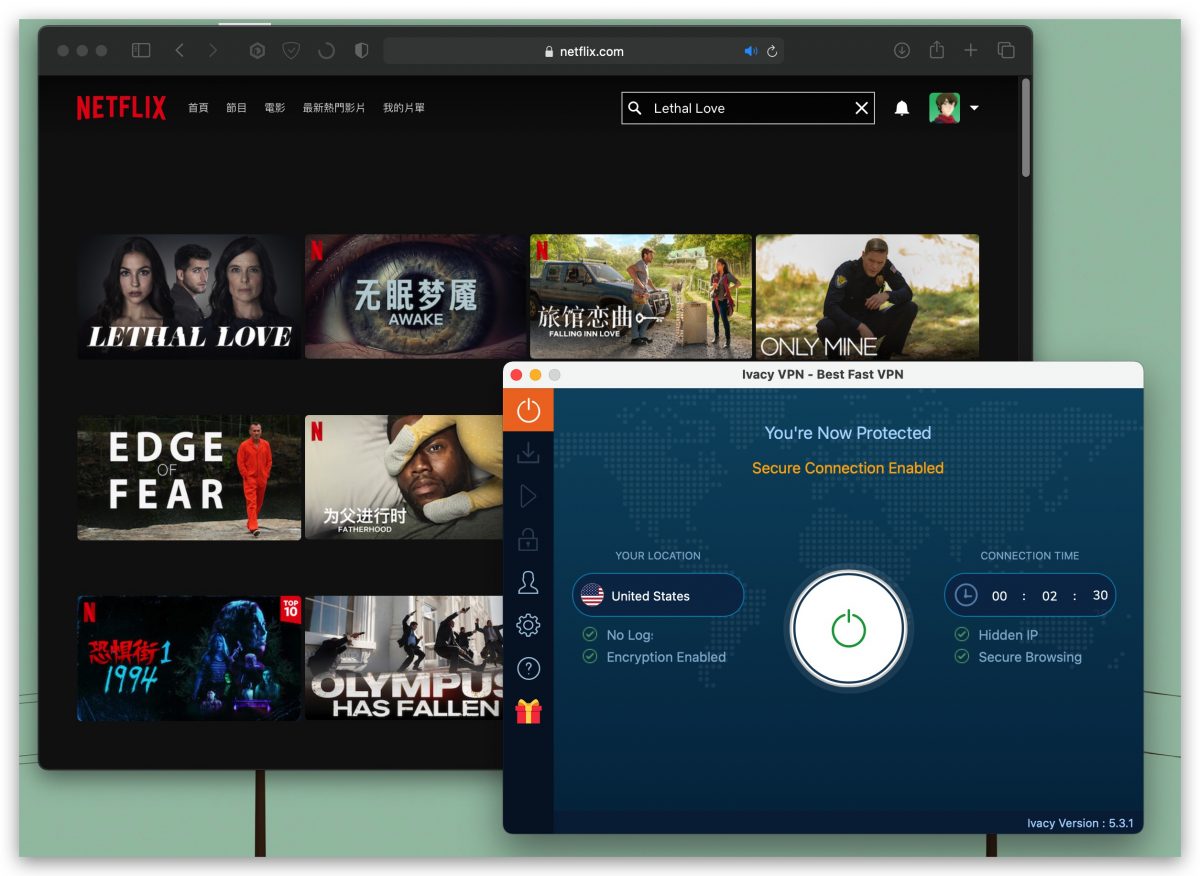Open the Lethal Love thumbnail
1200x876 pixels.
click(189, 296)
